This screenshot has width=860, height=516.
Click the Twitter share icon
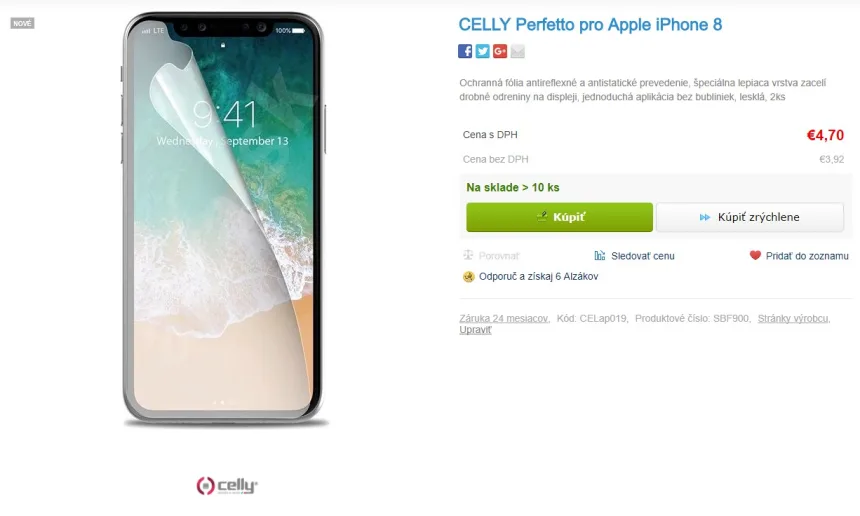482,51
